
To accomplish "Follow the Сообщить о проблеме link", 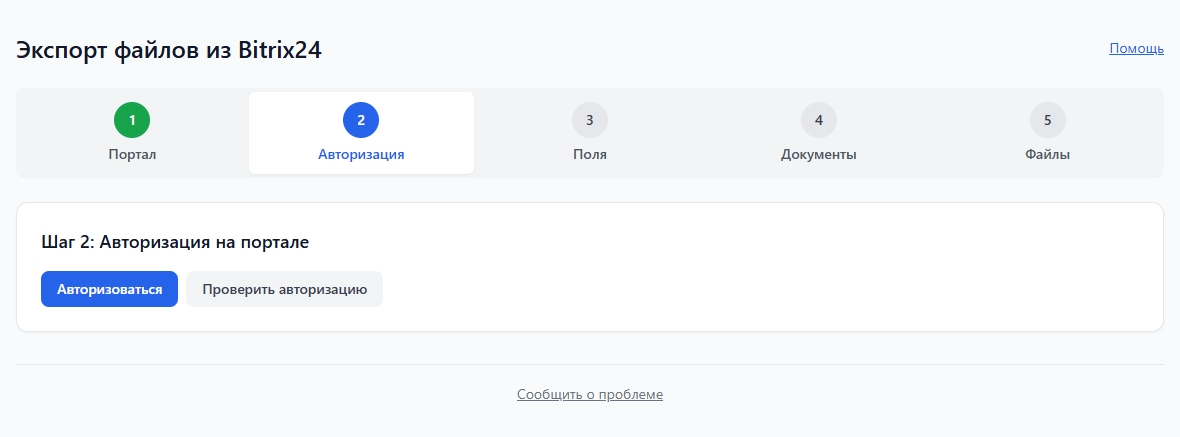I will [x=590, y=394].
